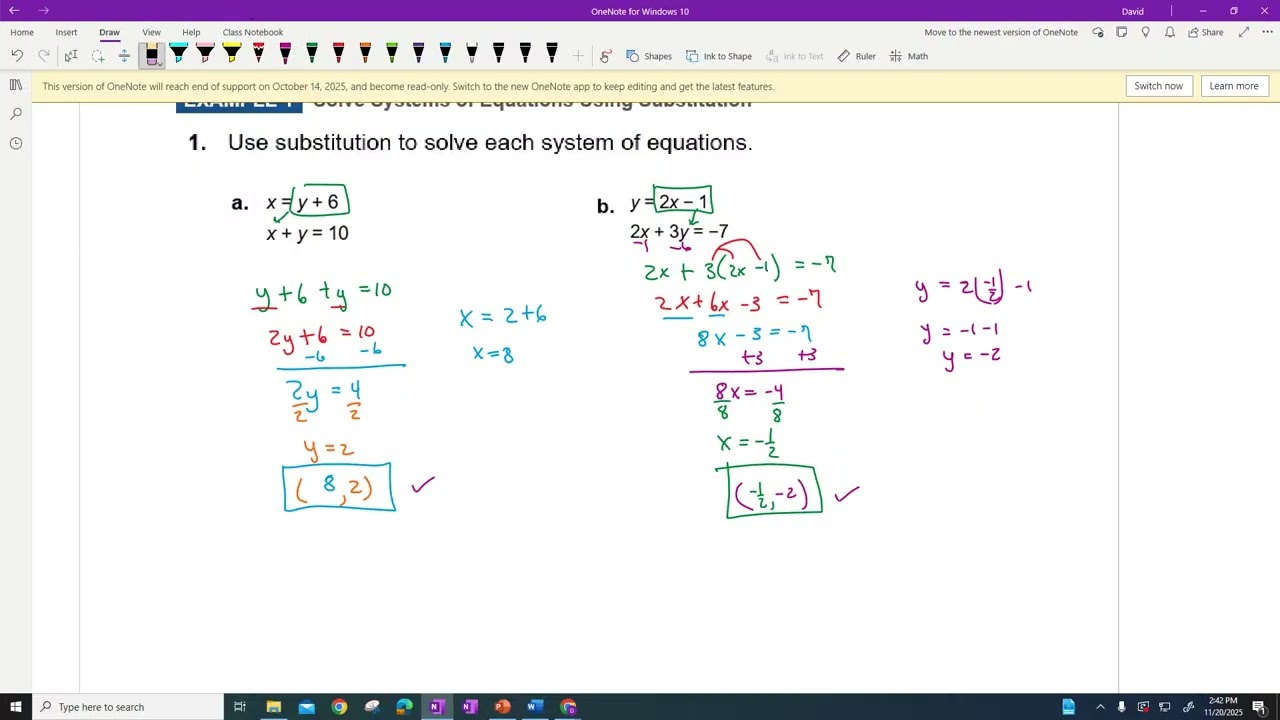
Task: Open the Class Notebook tab
Action: click(x=253, y=32)
